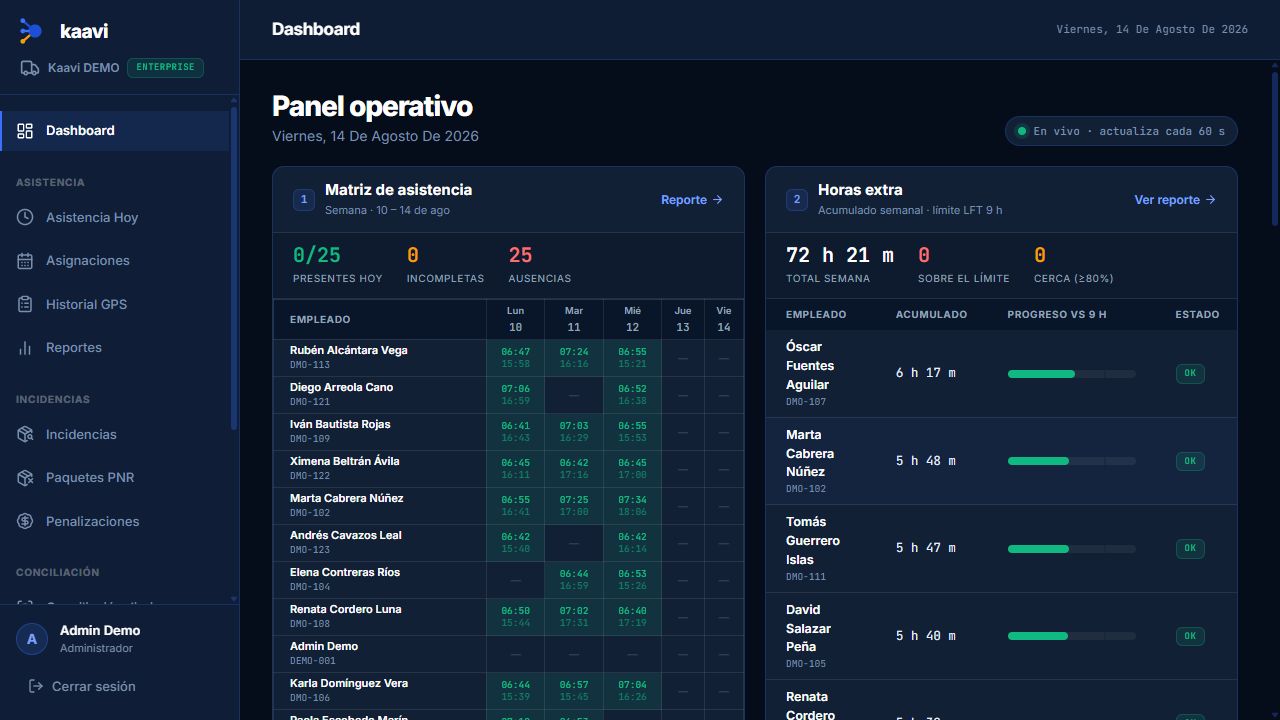
Task: Click the Lun 10 column header
Action: click(515, 320)
